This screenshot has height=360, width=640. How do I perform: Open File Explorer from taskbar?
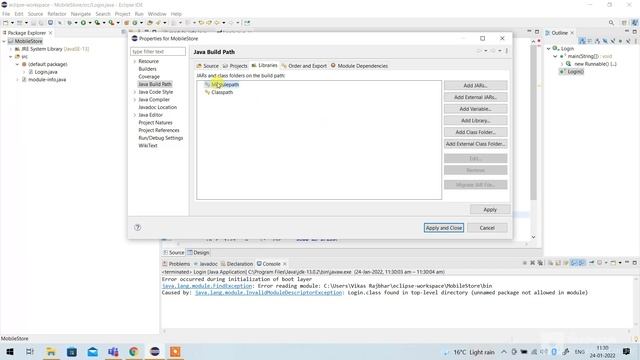point(51,351)
